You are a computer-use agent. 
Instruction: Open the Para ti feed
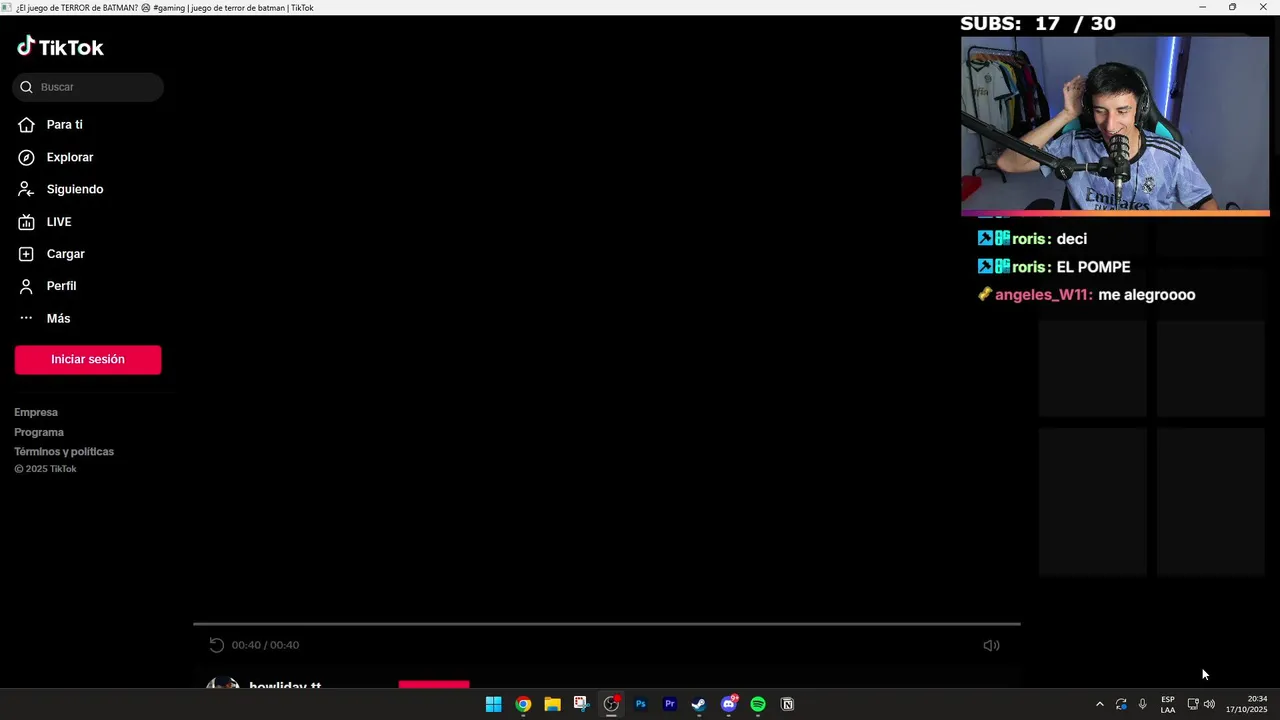coord(64,125)
